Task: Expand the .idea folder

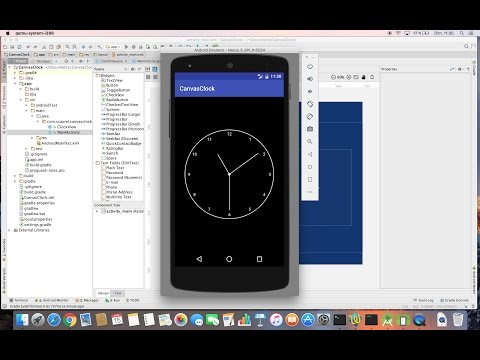Action: point(15,78)
